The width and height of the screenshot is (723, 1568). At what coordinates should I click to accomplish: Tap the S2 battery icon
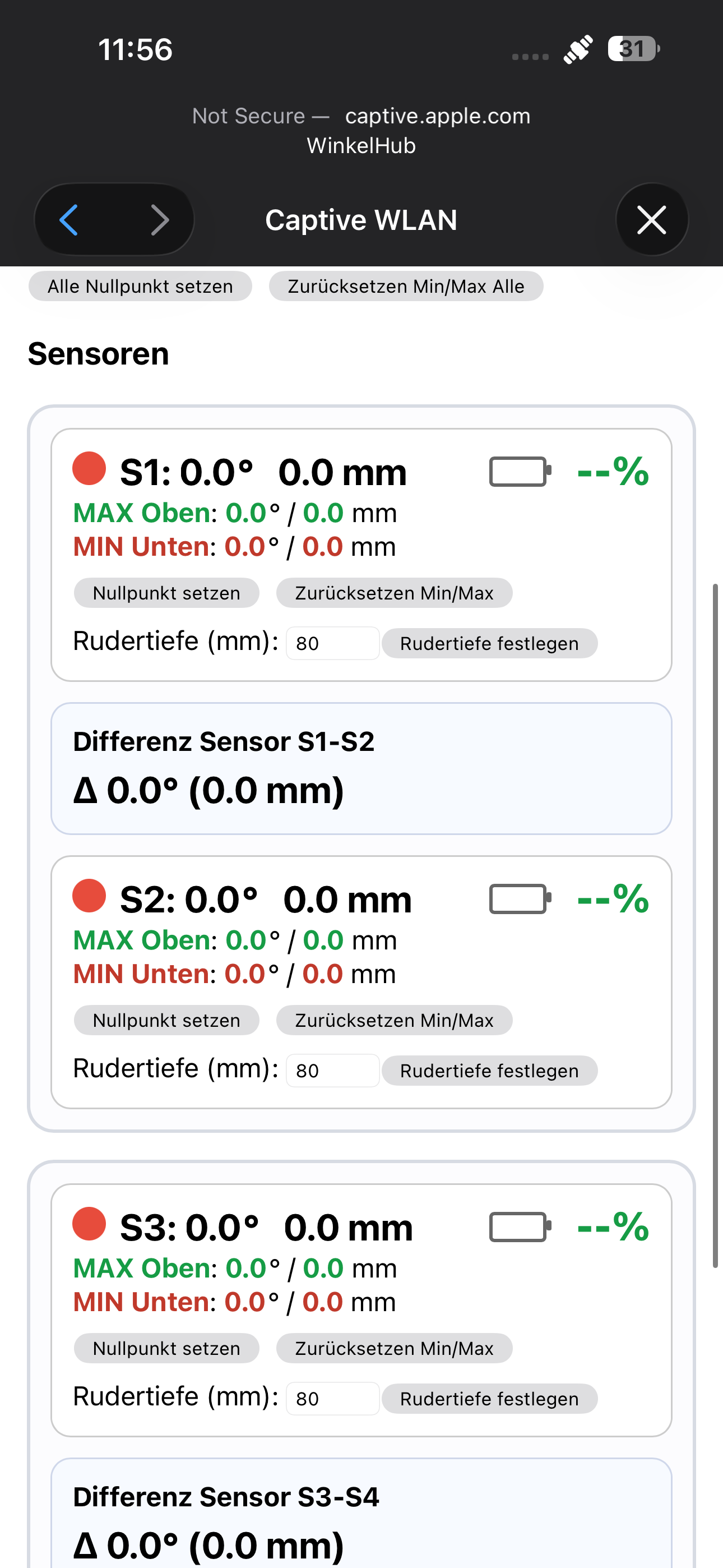[520, 899]
